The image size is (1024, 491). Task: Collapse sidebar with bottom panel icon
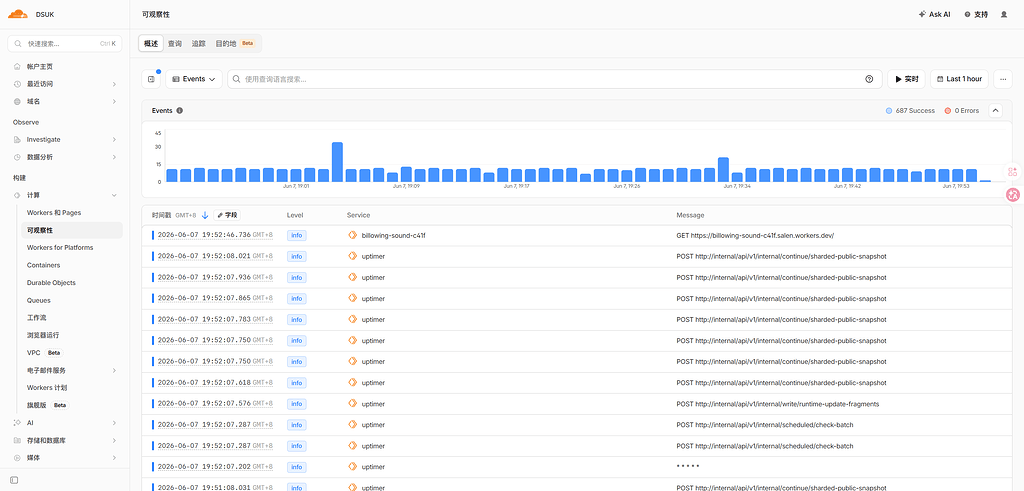[x=14, y=480]
